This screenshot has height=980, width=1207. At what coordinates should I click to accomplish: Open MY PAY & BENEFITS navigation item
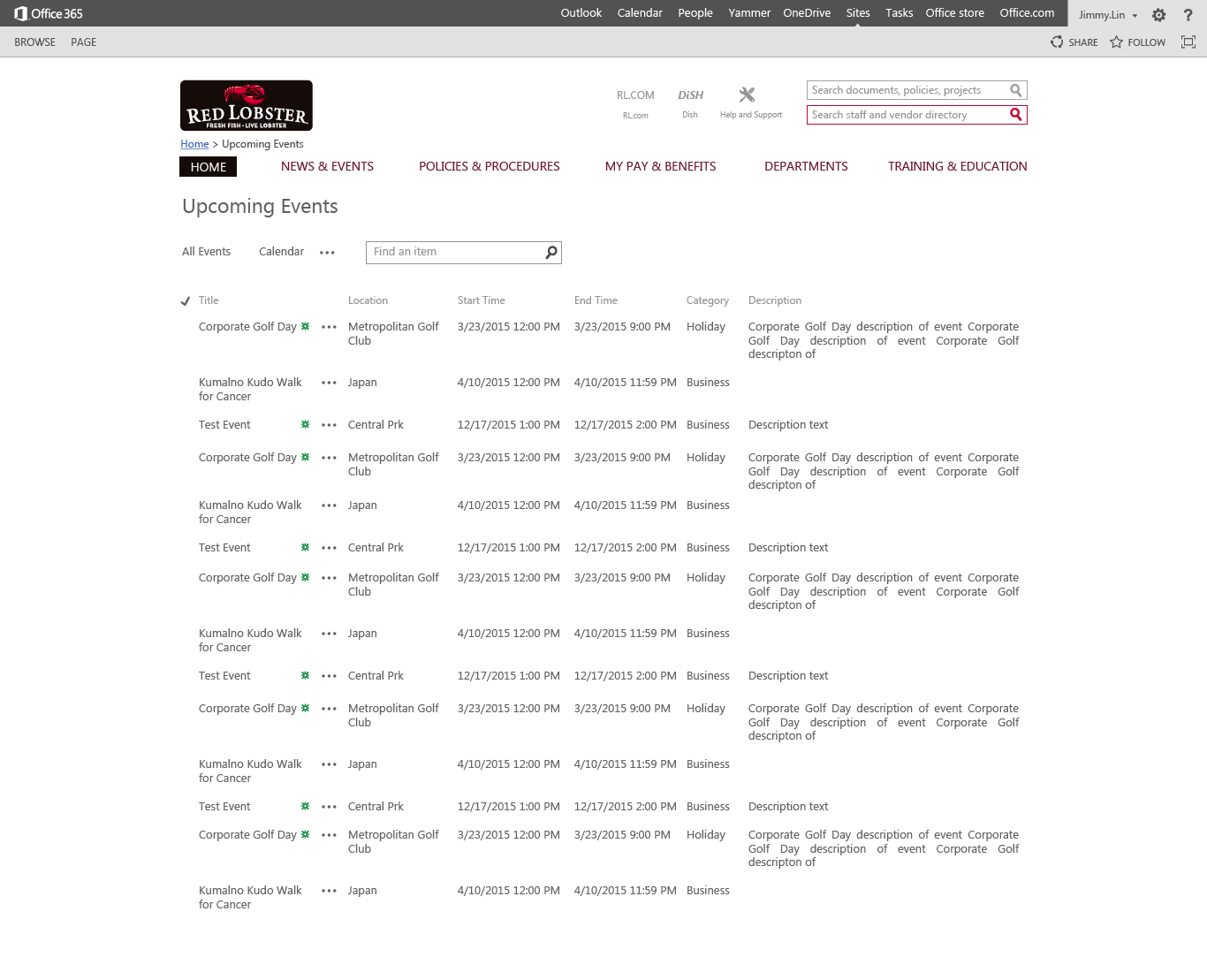pyautogui.click(x=661, y=166)
